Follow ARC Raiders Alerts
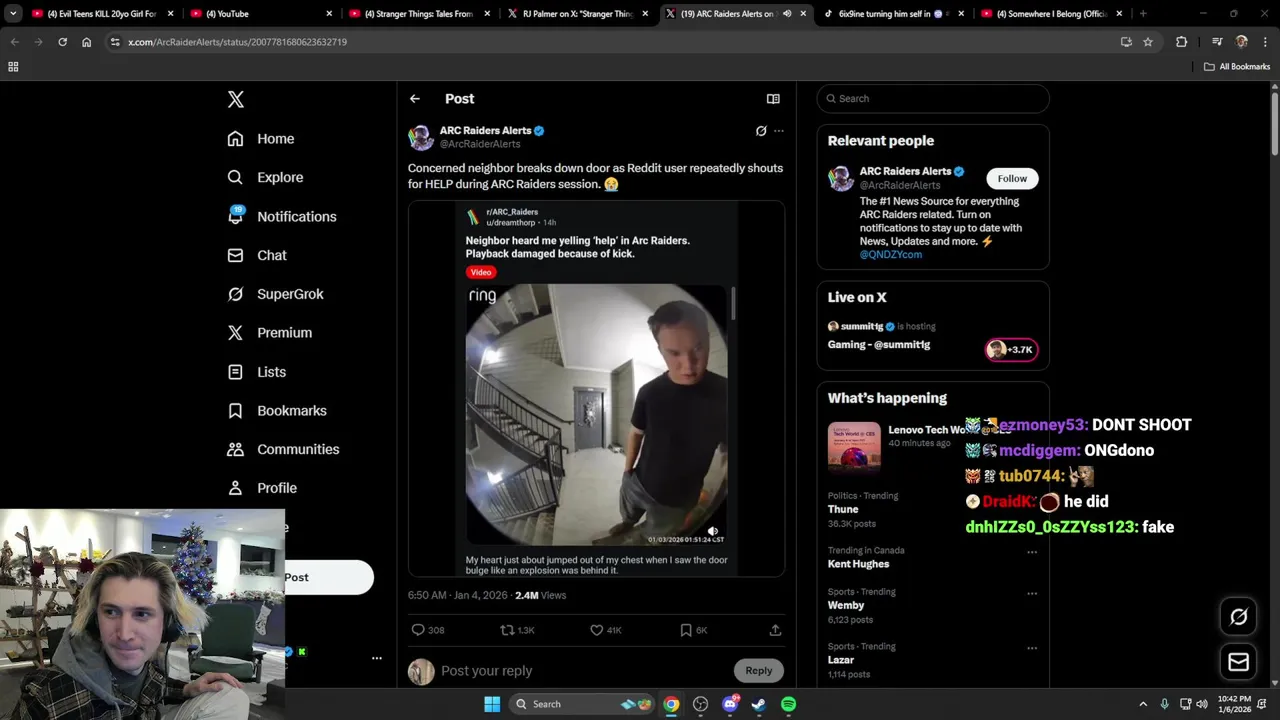The width and height of the screenshot is (1280, 720). [1011, 179]
